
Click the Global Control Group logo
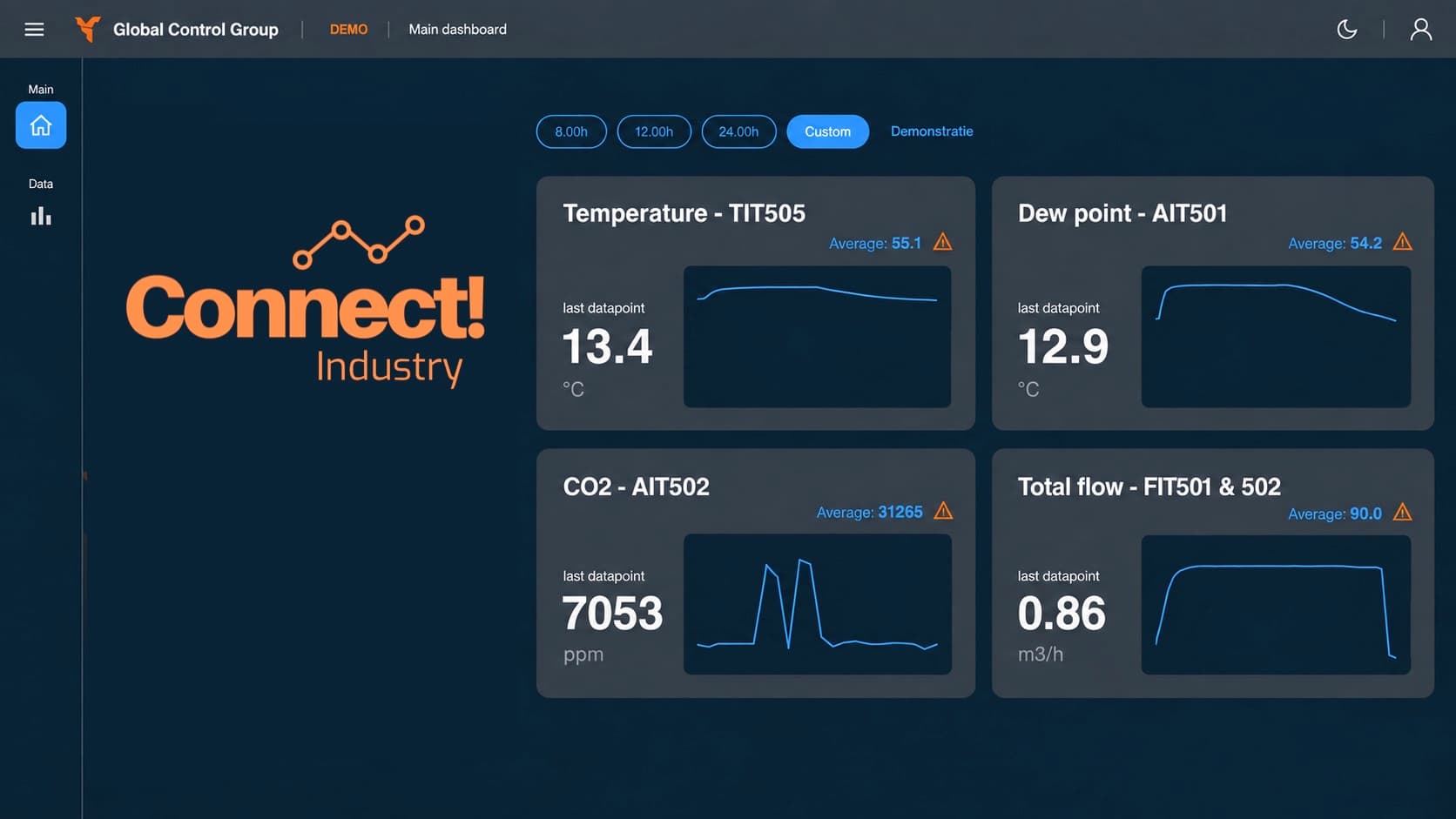click(x=87, y=29)
